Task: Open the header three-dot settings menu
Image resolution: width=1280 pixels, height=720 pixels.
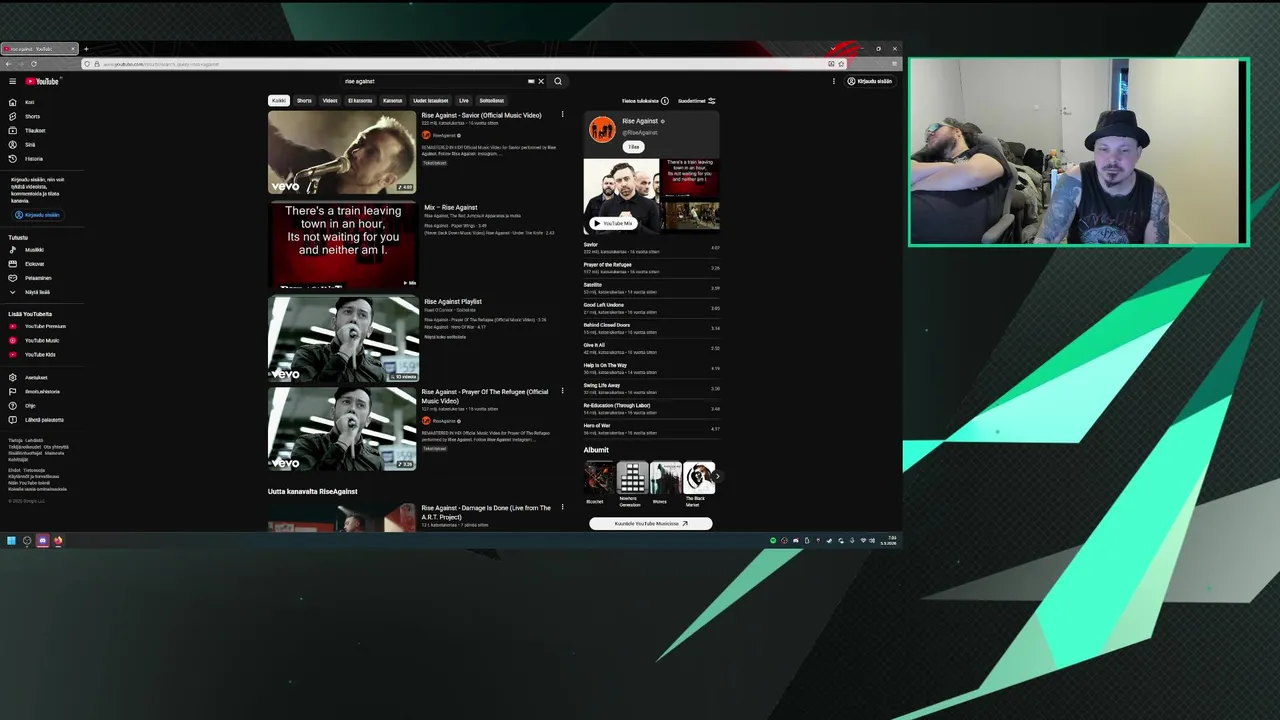Action: click(833, 81)
